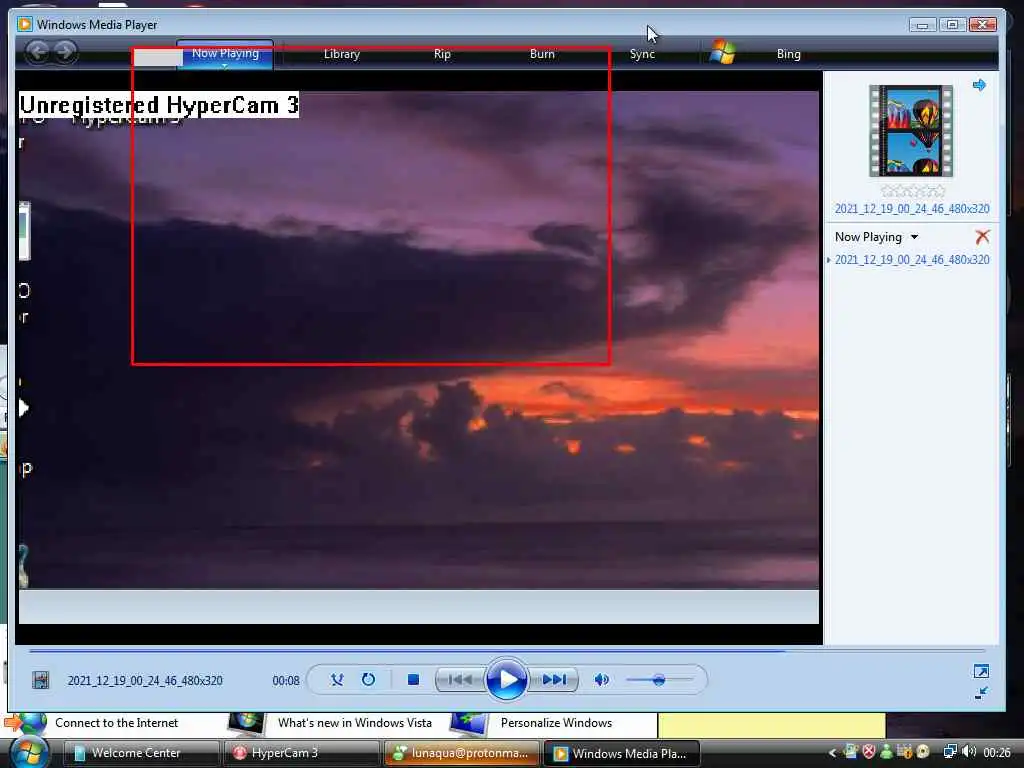Stop playback with the square Stop button
1024x768 pixels.
click(413, 680)
